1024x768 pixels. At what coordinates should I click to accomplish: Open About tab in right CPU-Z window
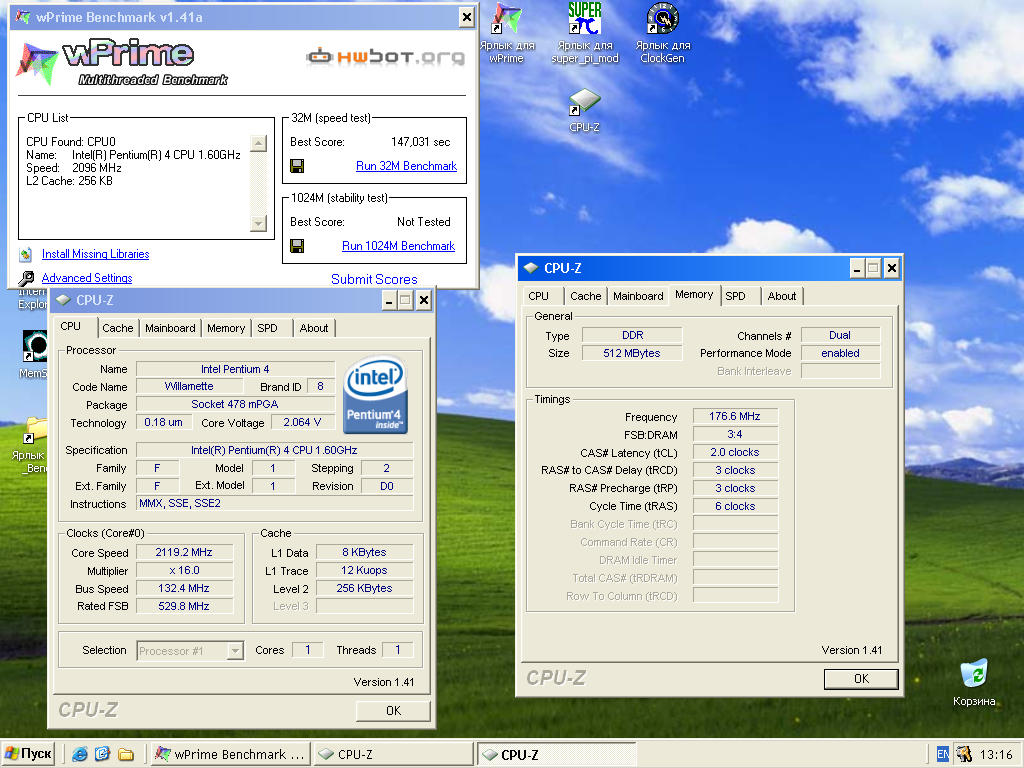point(782,296)
